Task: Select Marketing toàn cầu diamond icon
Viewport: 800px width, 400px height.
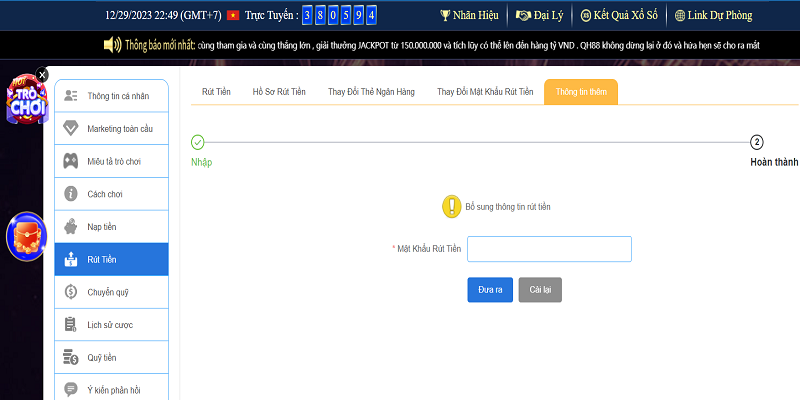Action: point(71,128)
